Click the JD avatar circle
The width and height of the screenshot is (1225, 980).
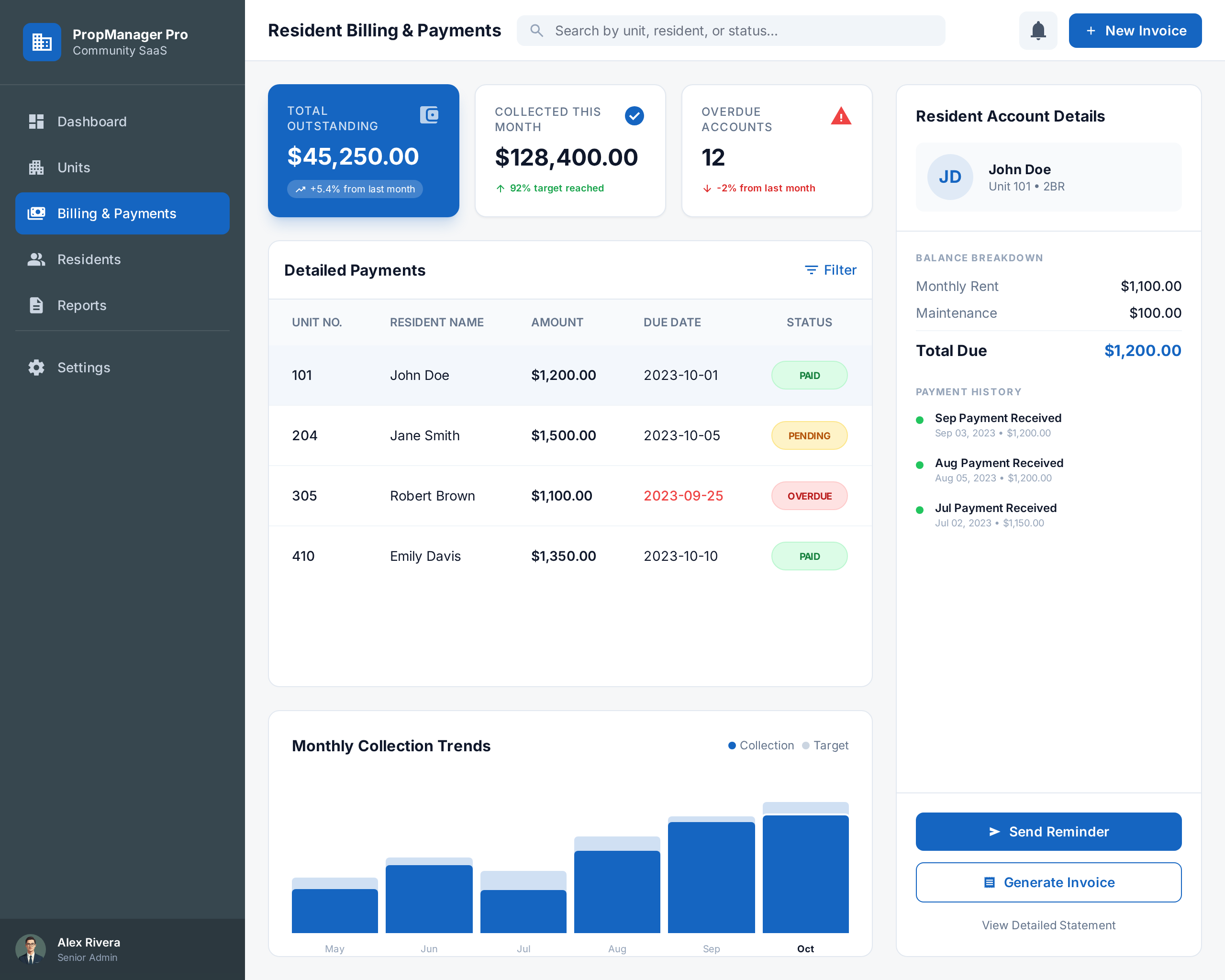point(949,177)
